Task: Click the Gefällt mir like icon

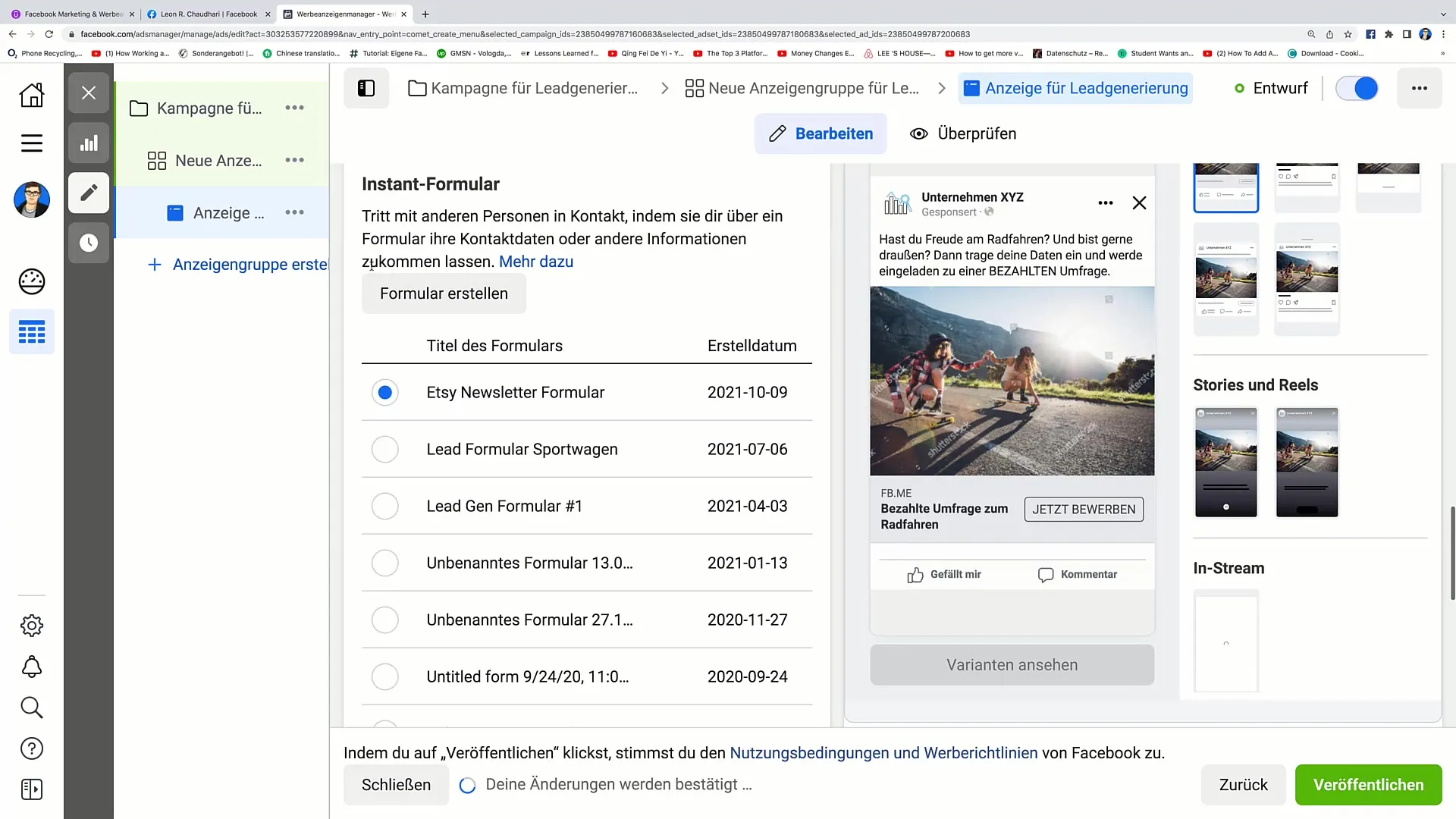Action: click(915, 575)
